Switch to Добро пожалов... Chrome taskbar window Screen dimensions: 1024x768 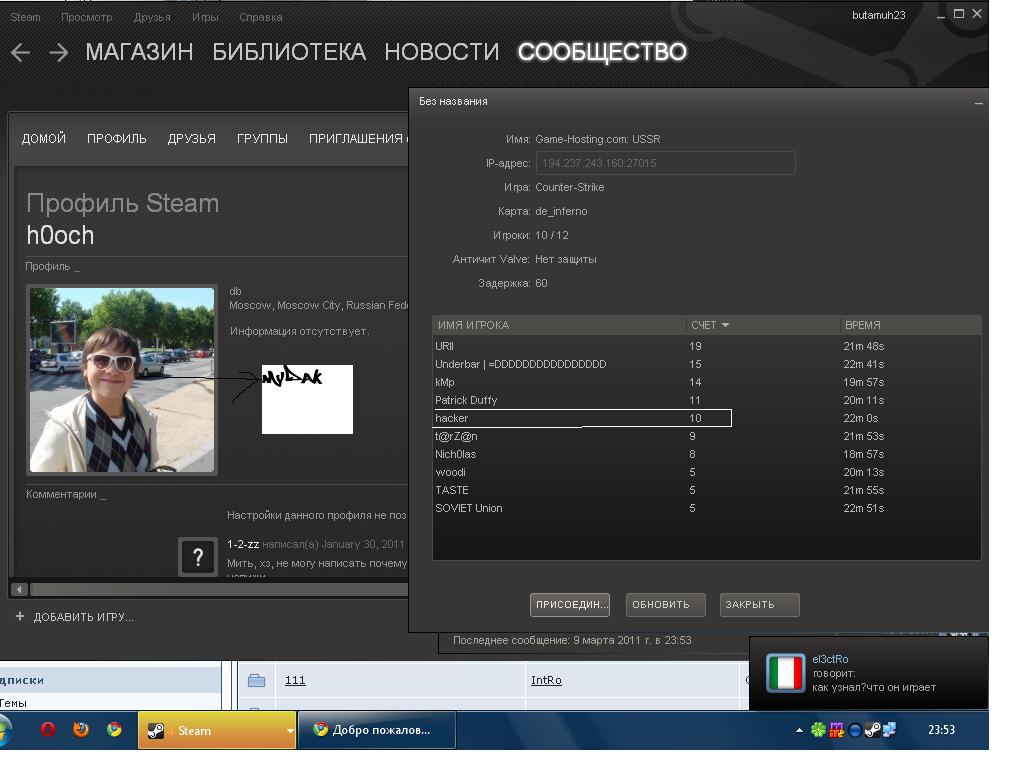tap(376, 730)
